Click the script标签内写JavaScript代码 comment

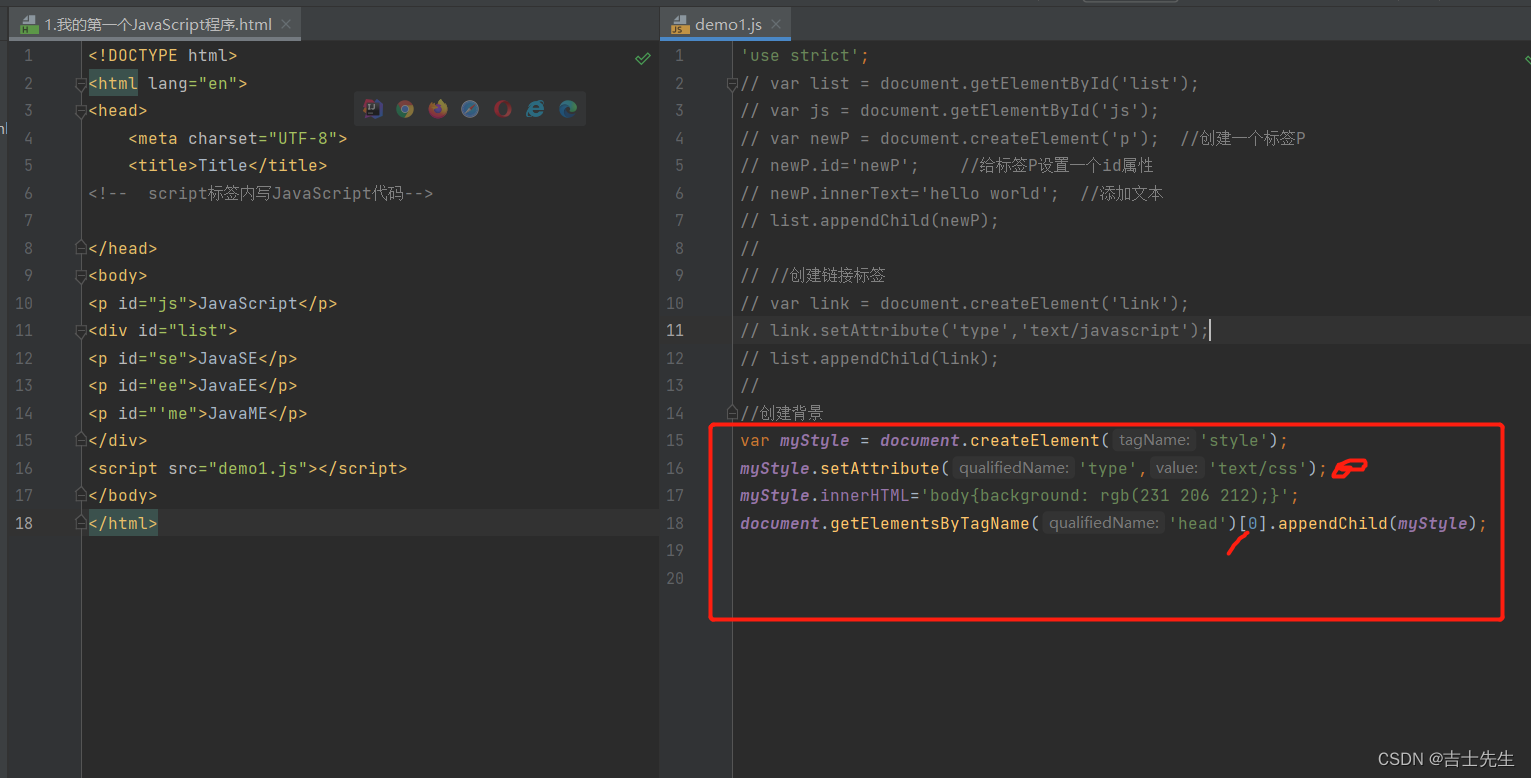tap(261, 194)
